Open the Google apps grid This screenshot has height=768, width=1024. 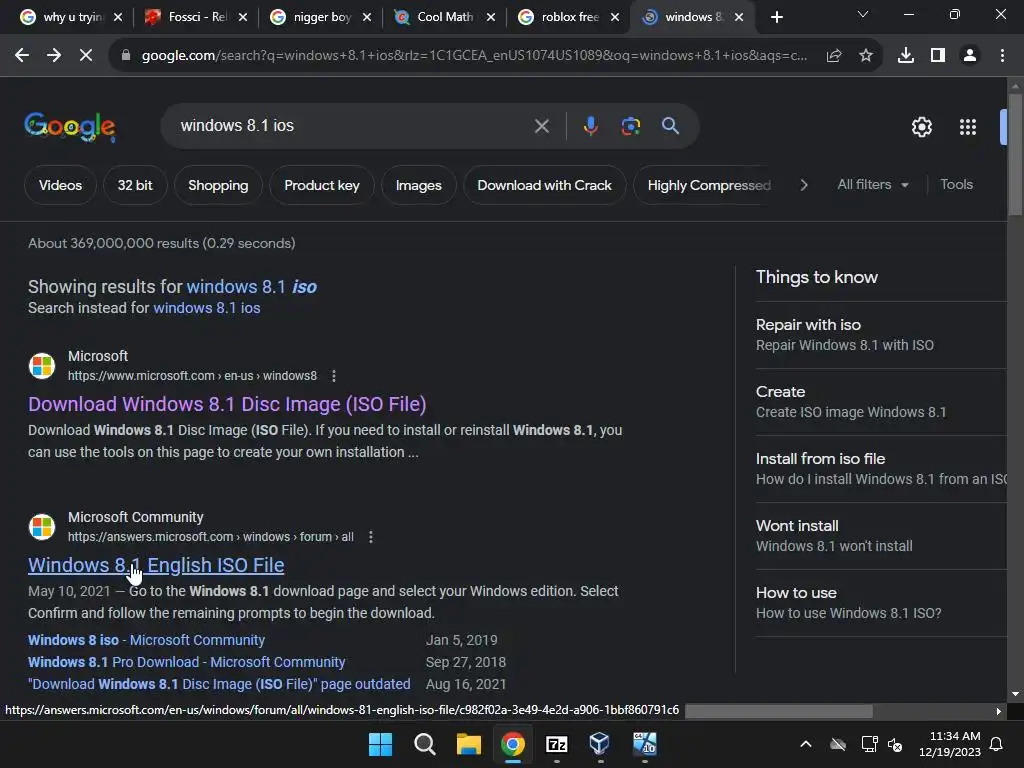pos(968,127)
